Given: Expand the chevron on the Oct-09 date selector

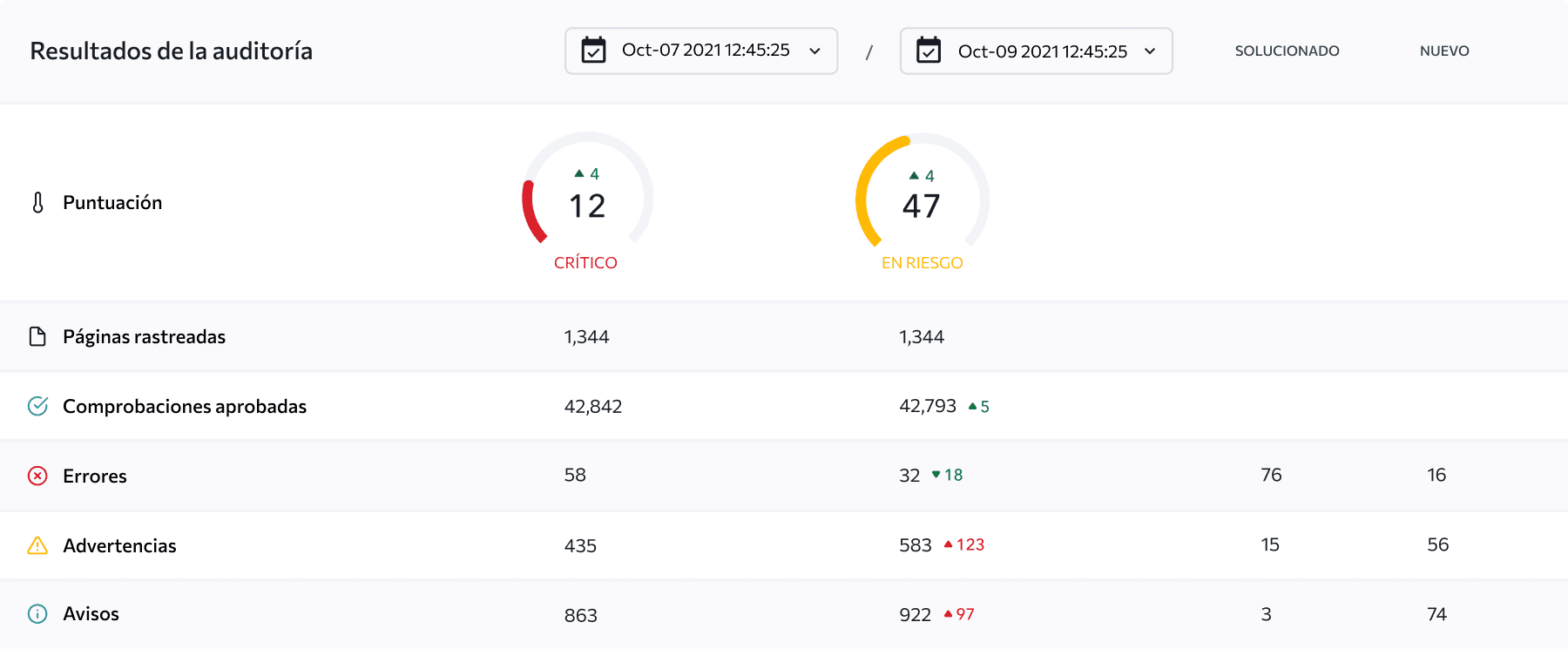Looking at the screenshot, I should pos(1150,51).
